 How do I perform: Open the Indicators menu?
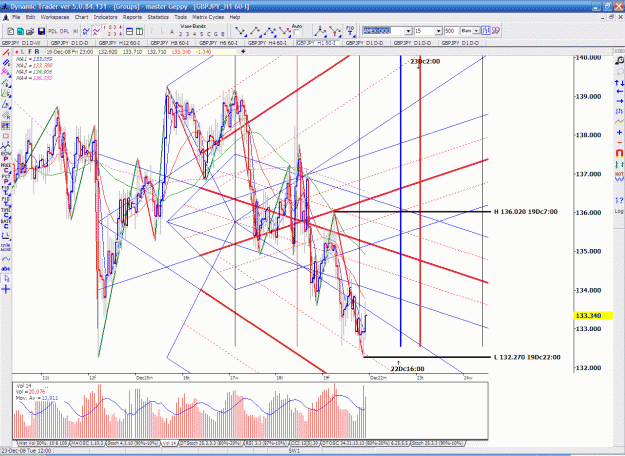(105, 17)
